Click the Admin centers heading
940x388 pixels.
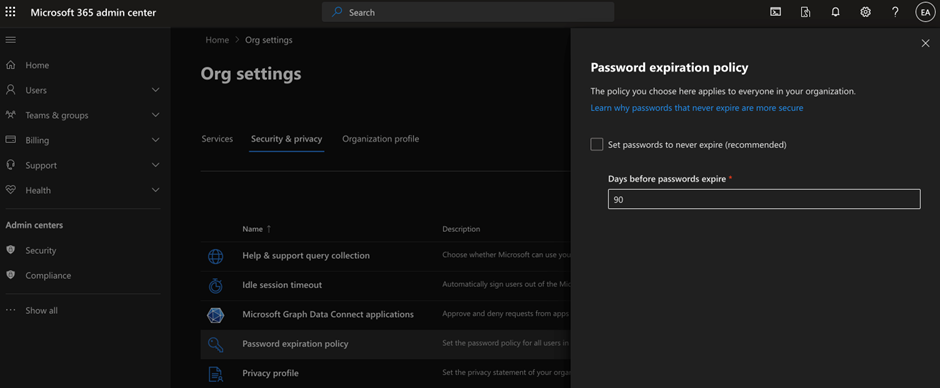tap(34, 225)
